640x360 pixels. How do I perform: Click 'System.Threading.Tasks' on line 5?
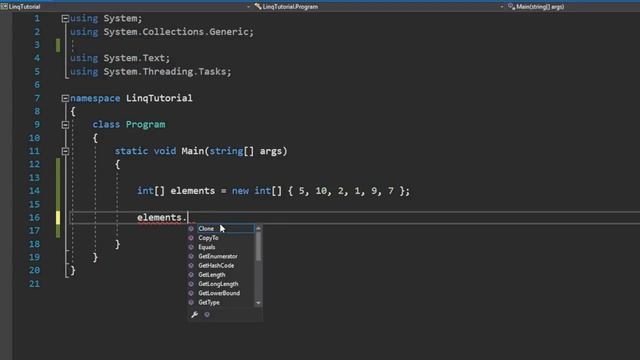[165, 71]
